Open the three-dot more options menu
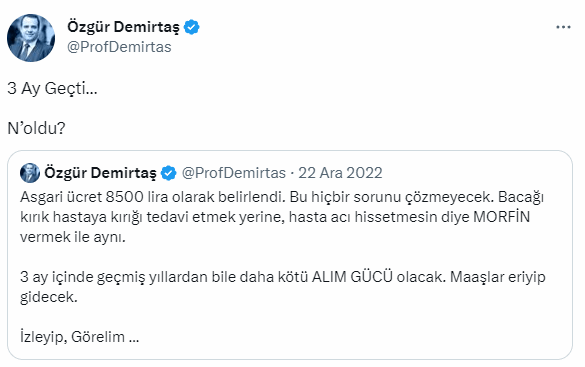Viewport: 585px width, 367px height. click(563, 27)
